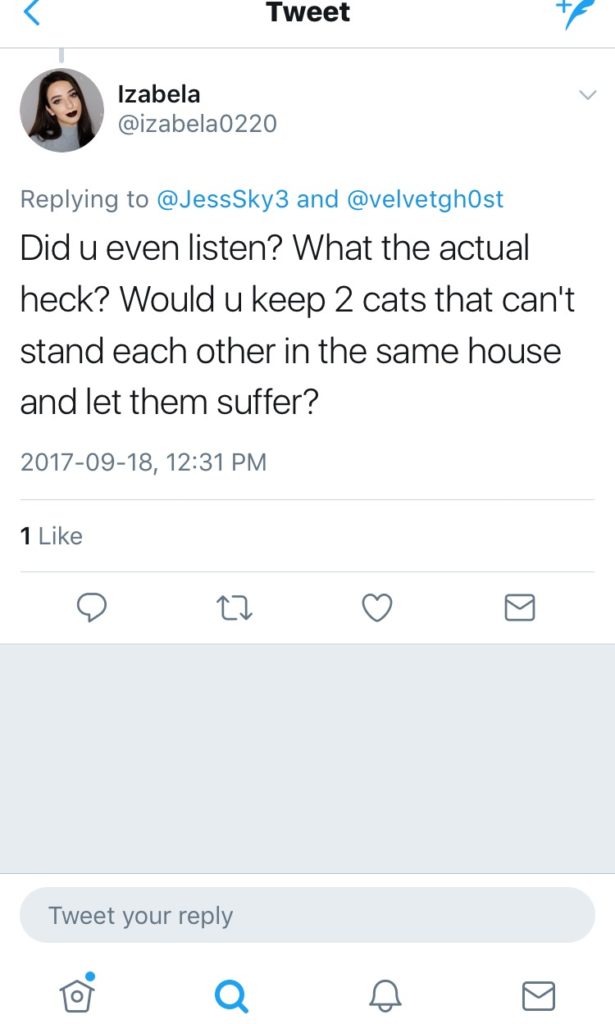Image resolution: width=615 pixels, height=1024 pixels.
Task: Tap the back arrow icon
Action: (x=33, y=13)
